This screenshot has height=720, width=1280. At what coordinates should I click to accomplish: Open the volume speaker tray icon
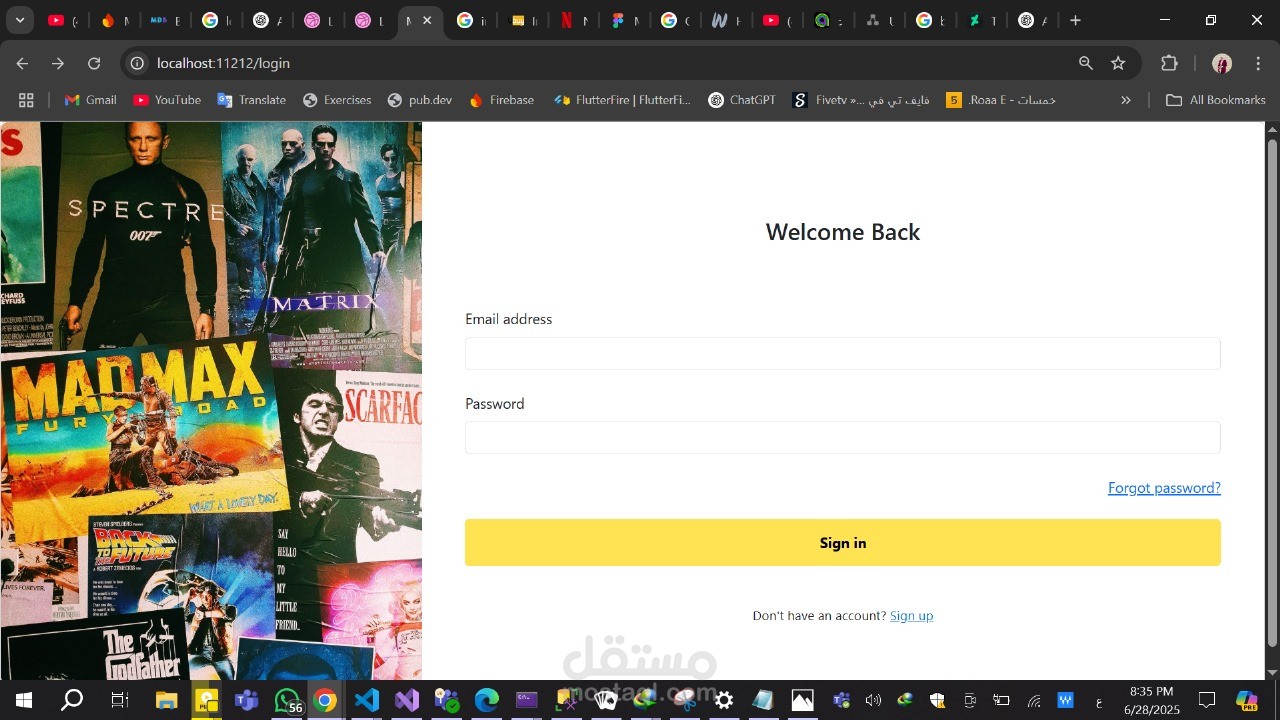click(873, 700)
